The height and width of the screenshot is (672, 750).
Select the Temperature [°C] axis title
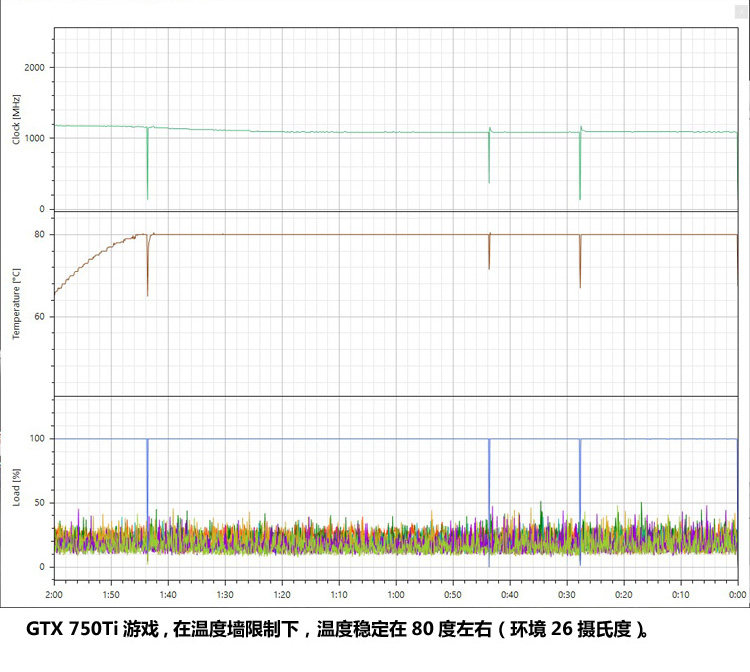(x=16, y=304)
